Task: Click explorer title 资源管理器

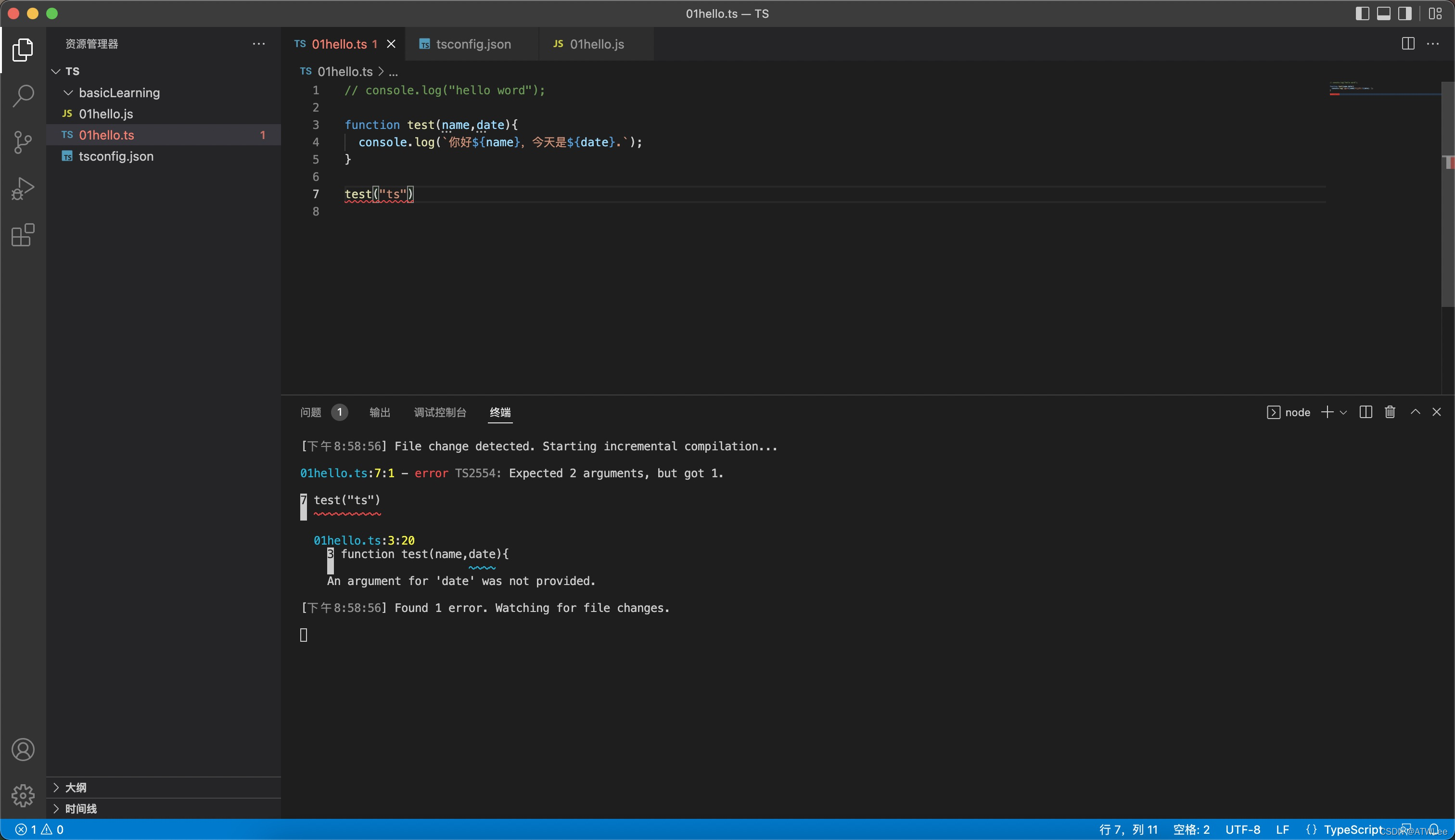Action: tap(92, 44)
